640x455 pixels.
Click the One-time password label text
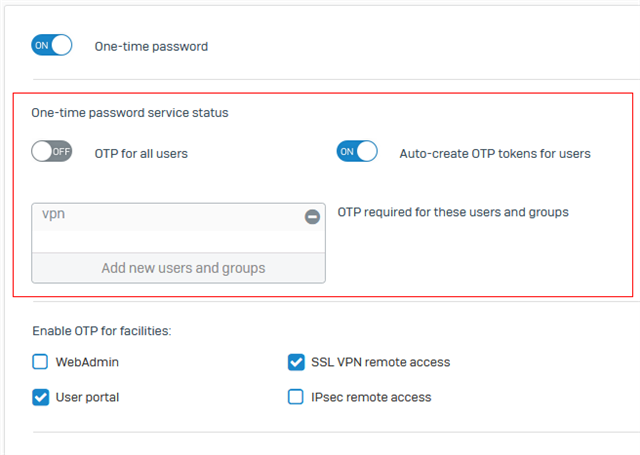click(x=151, y=47)
